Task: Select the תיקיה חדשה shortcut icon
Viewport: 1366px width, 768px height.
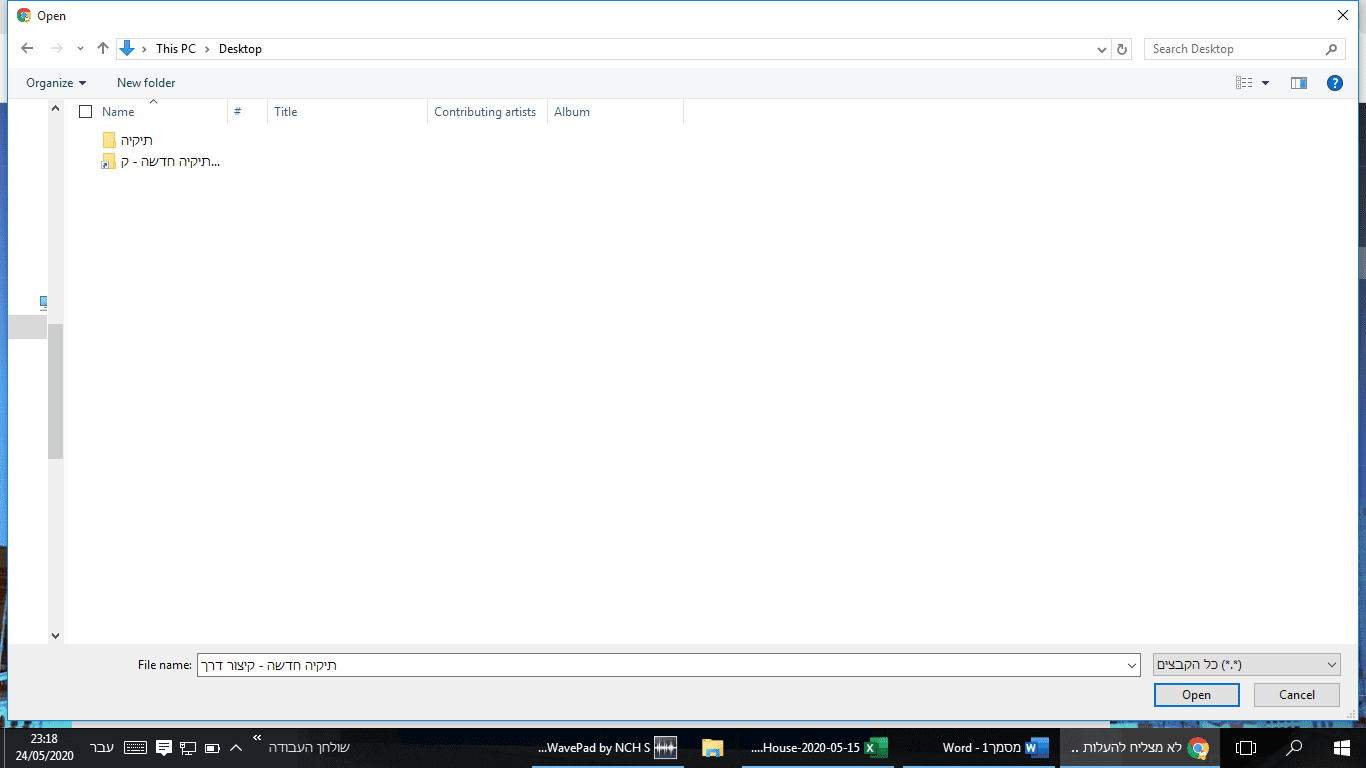Action: [109, 161]
